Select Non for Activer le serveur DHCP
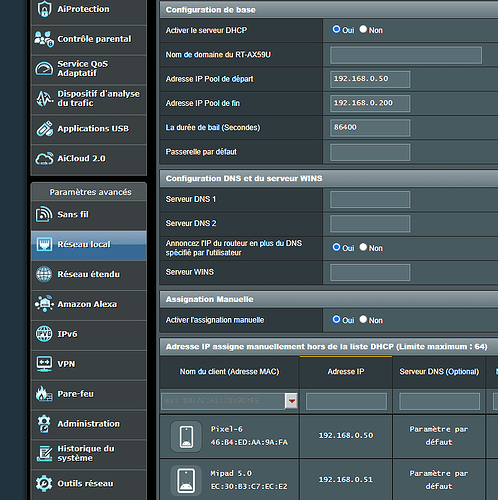 363,29
